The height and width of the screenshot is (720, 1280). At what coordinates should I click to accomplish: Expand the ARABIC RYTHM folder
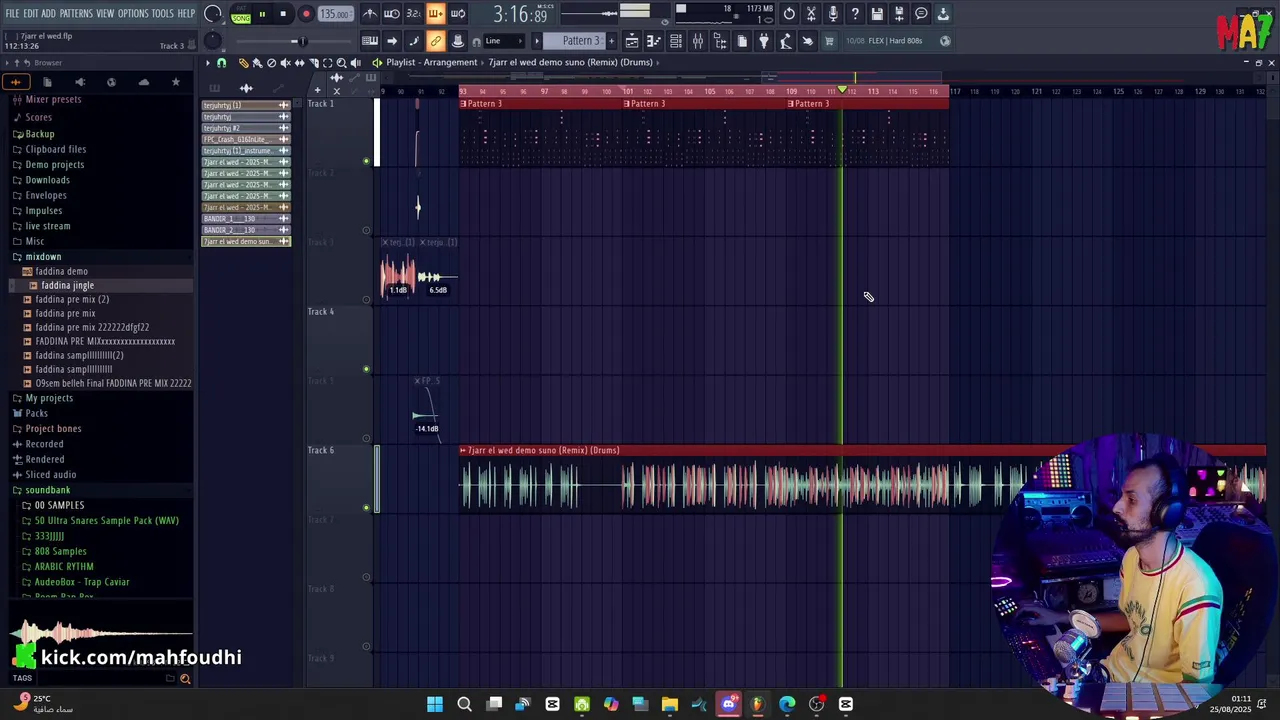pos(64,566)
